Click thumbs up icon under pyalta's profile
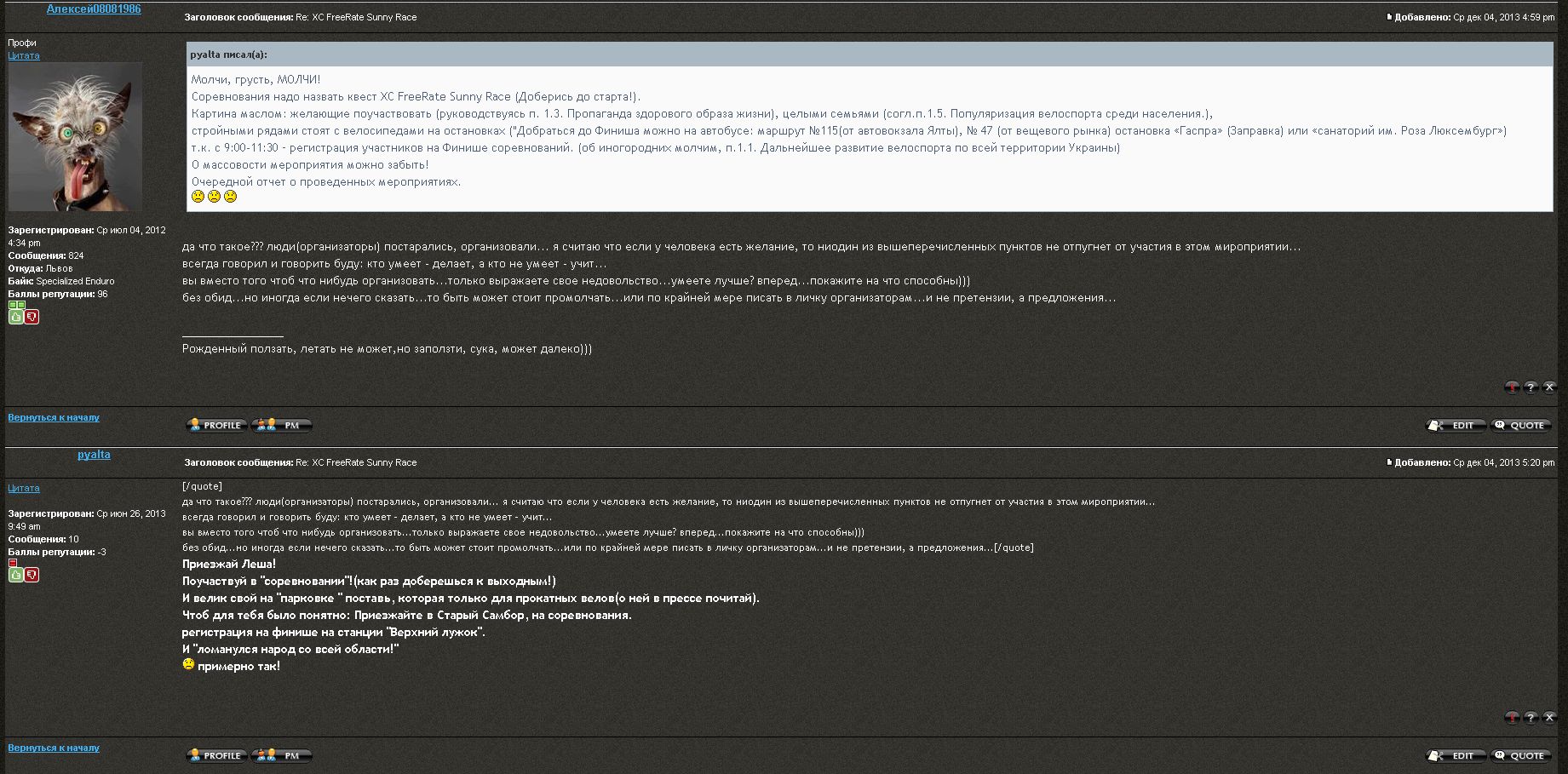This screenshot has height=774, width=1568. tap(16, 575)
